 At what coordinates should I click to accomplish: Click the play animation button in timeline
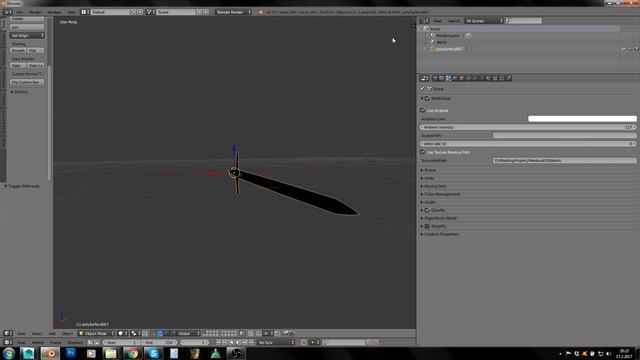(x=238, y=342)
